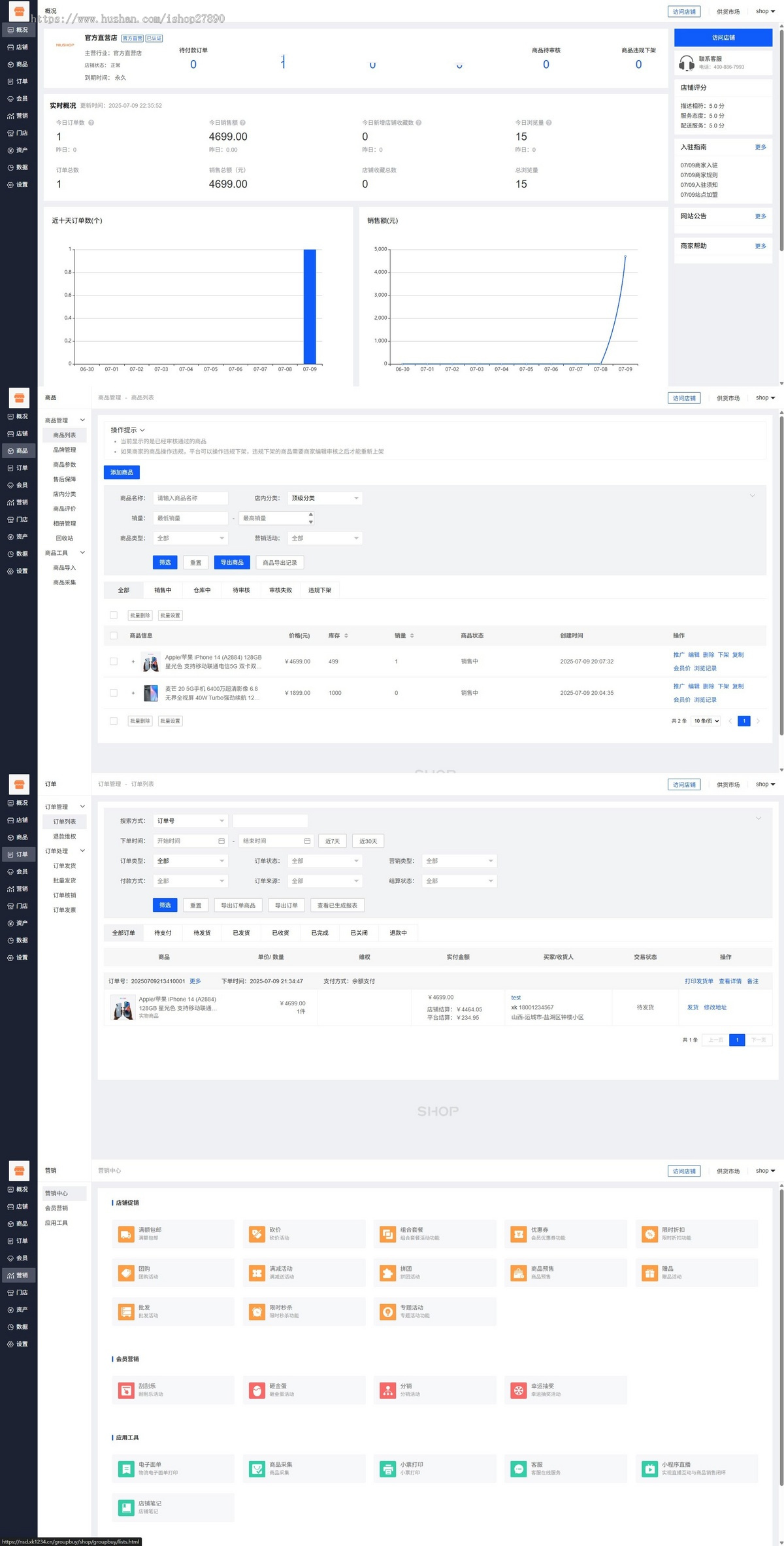The height and width of the screenshot is (1546, 784).
Task: Increase 最高销量 with the up stepper arrow
Action: (310, 514)
